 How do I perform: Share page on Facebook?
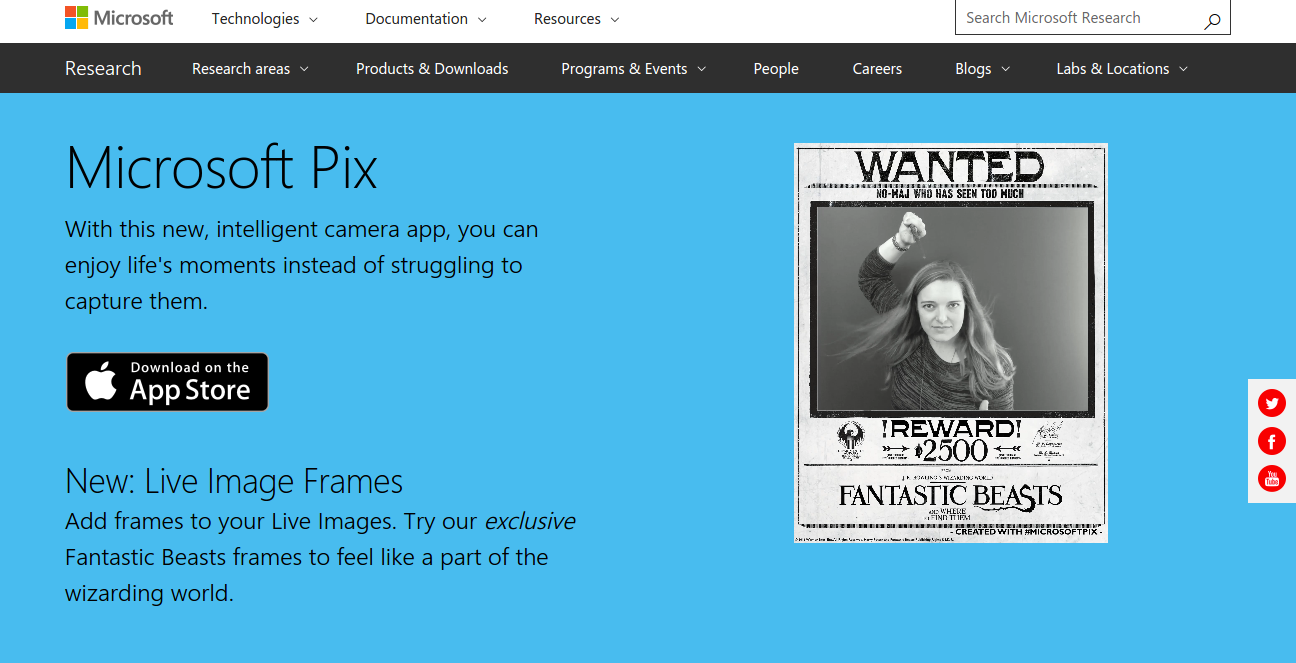(1272, 441)
